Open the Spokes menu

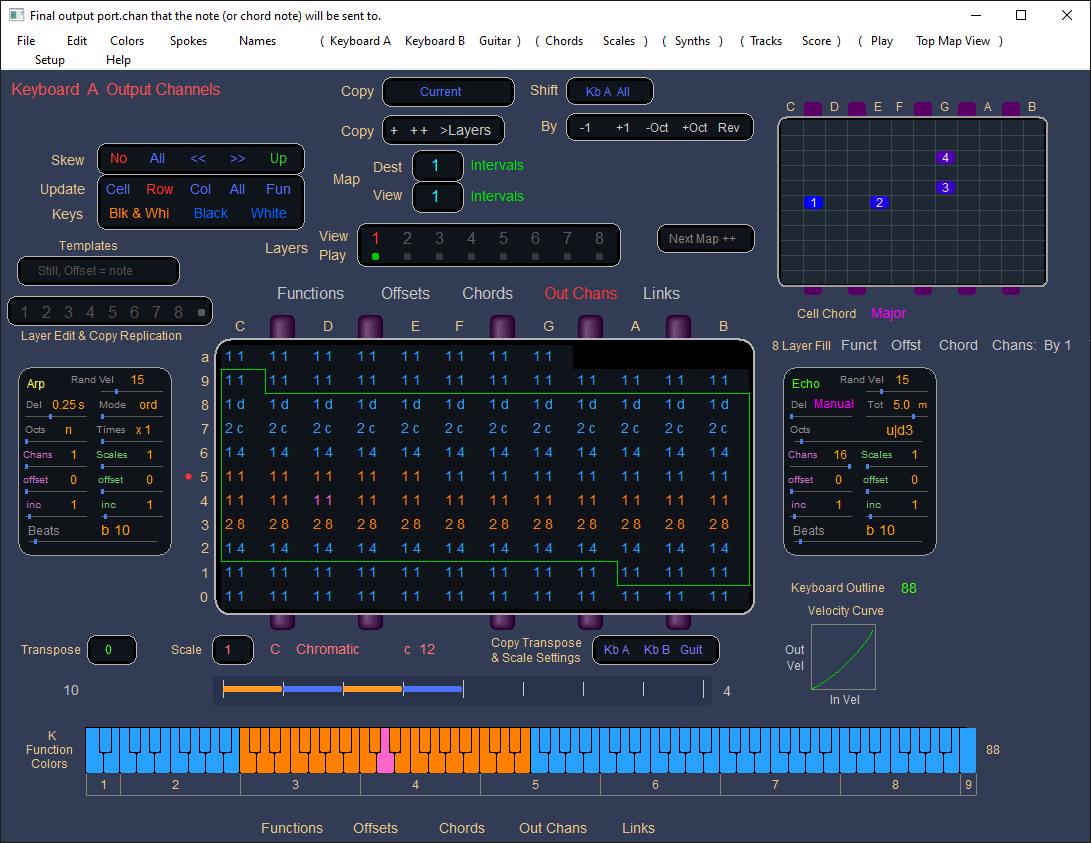pos(188,41)
